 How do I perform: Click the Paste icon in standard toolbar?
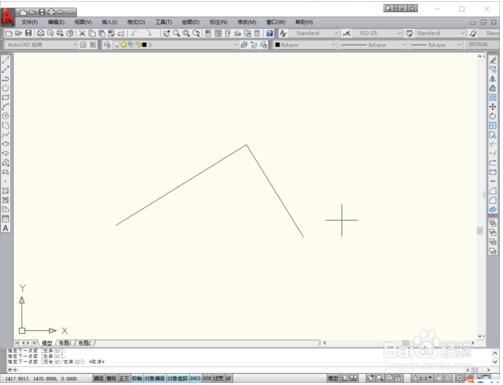(102, 33)
